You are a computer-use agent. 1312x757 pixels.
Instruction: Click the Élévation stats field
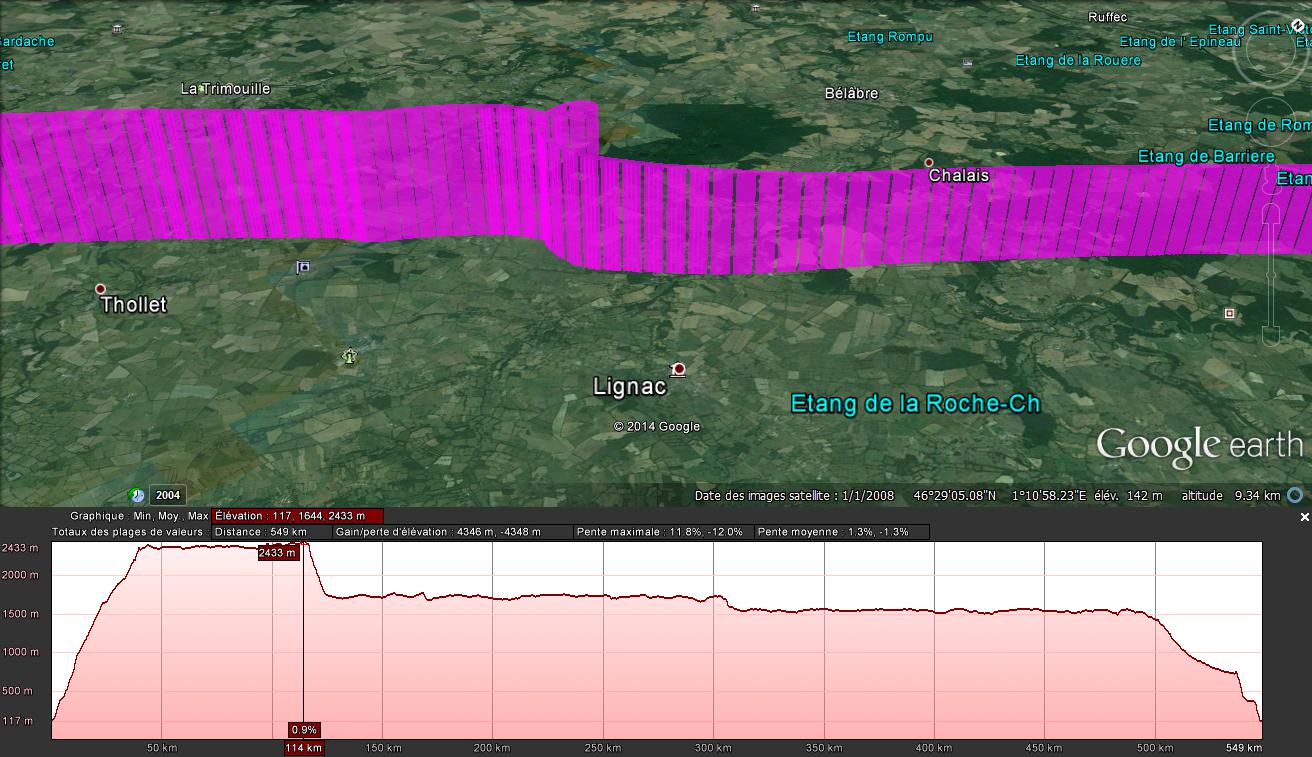297,516
